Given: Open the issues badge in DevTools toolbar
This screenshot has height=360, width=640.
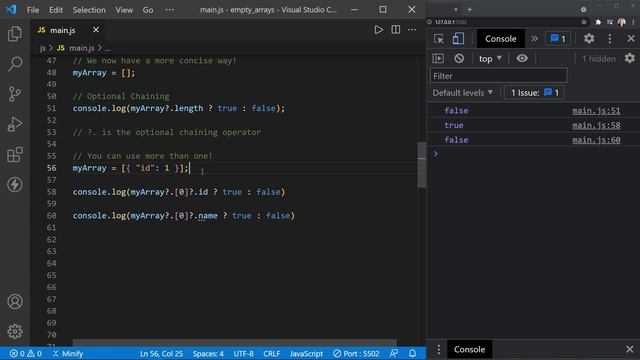Looking at the screenshot, I should pyautogui.click(x=558, y=39).
